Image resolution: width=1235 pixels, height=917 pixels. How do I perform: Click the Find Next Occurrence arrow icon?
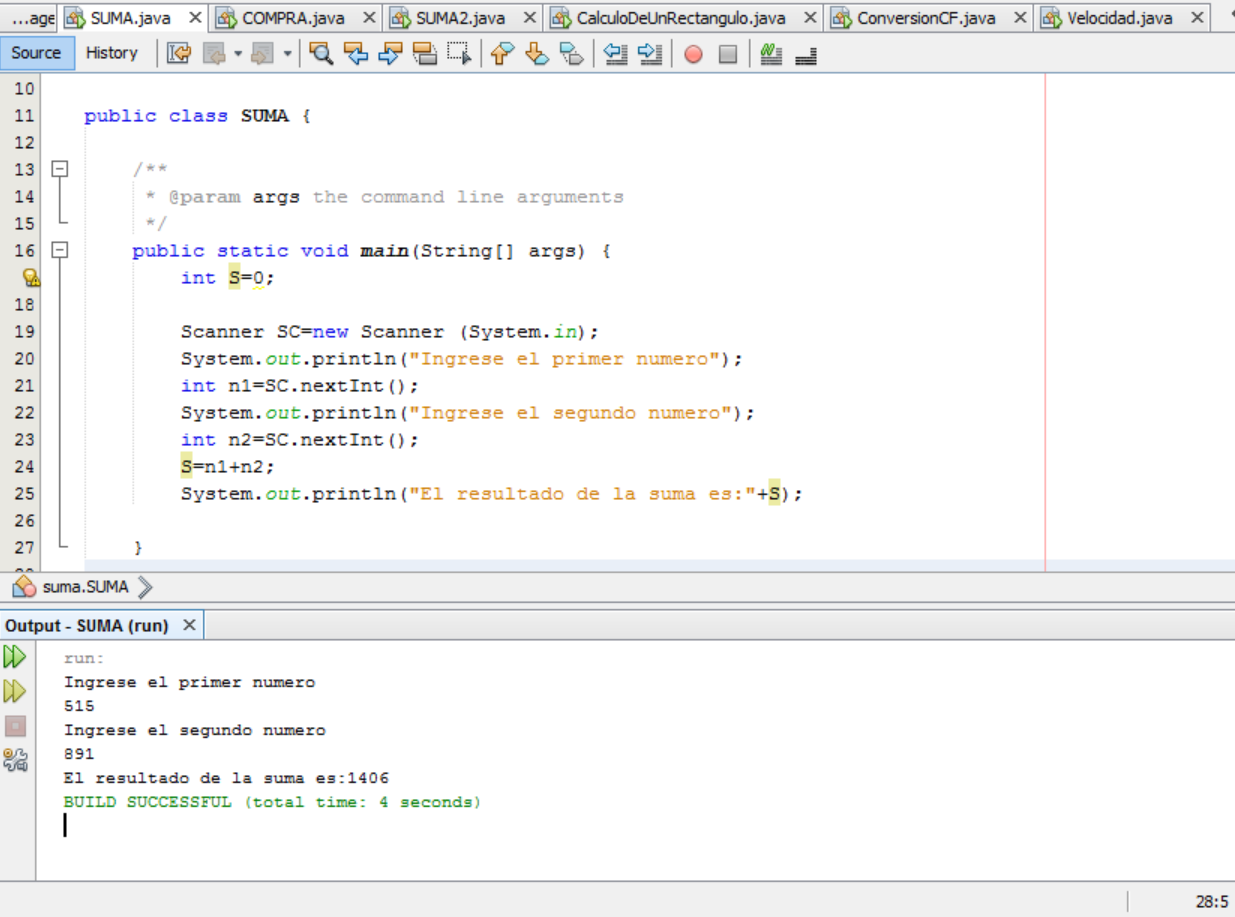pyautogui.click(x=393, y=54)
